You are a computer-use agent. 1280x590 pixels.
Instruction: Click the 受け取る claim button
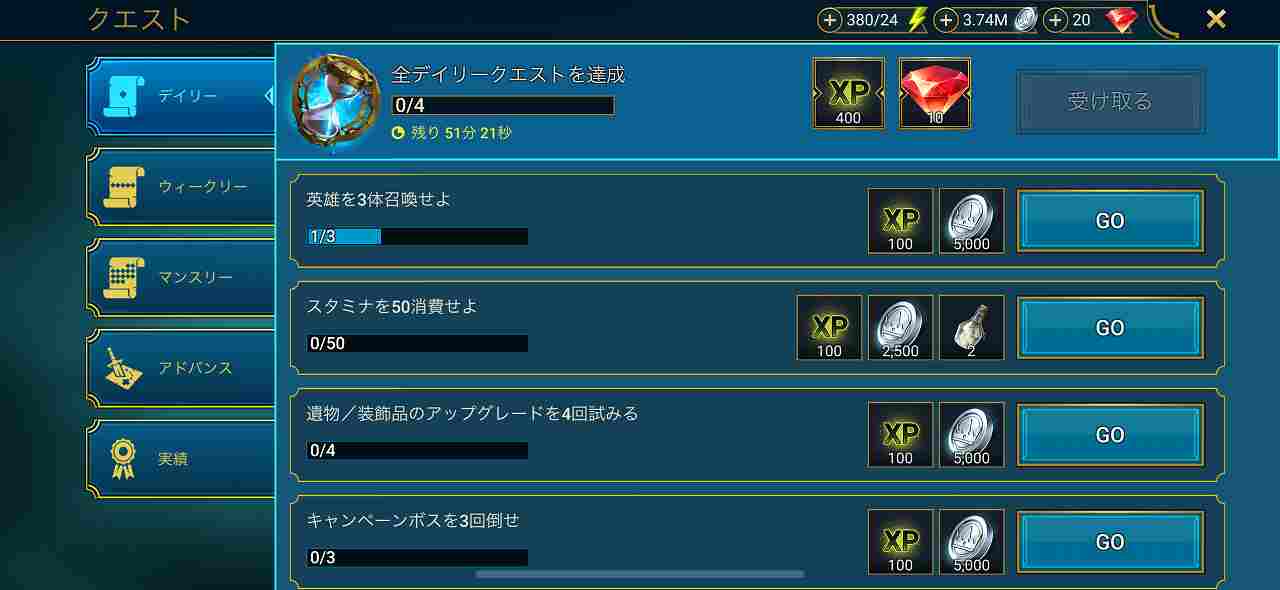tap(1110, 101)
